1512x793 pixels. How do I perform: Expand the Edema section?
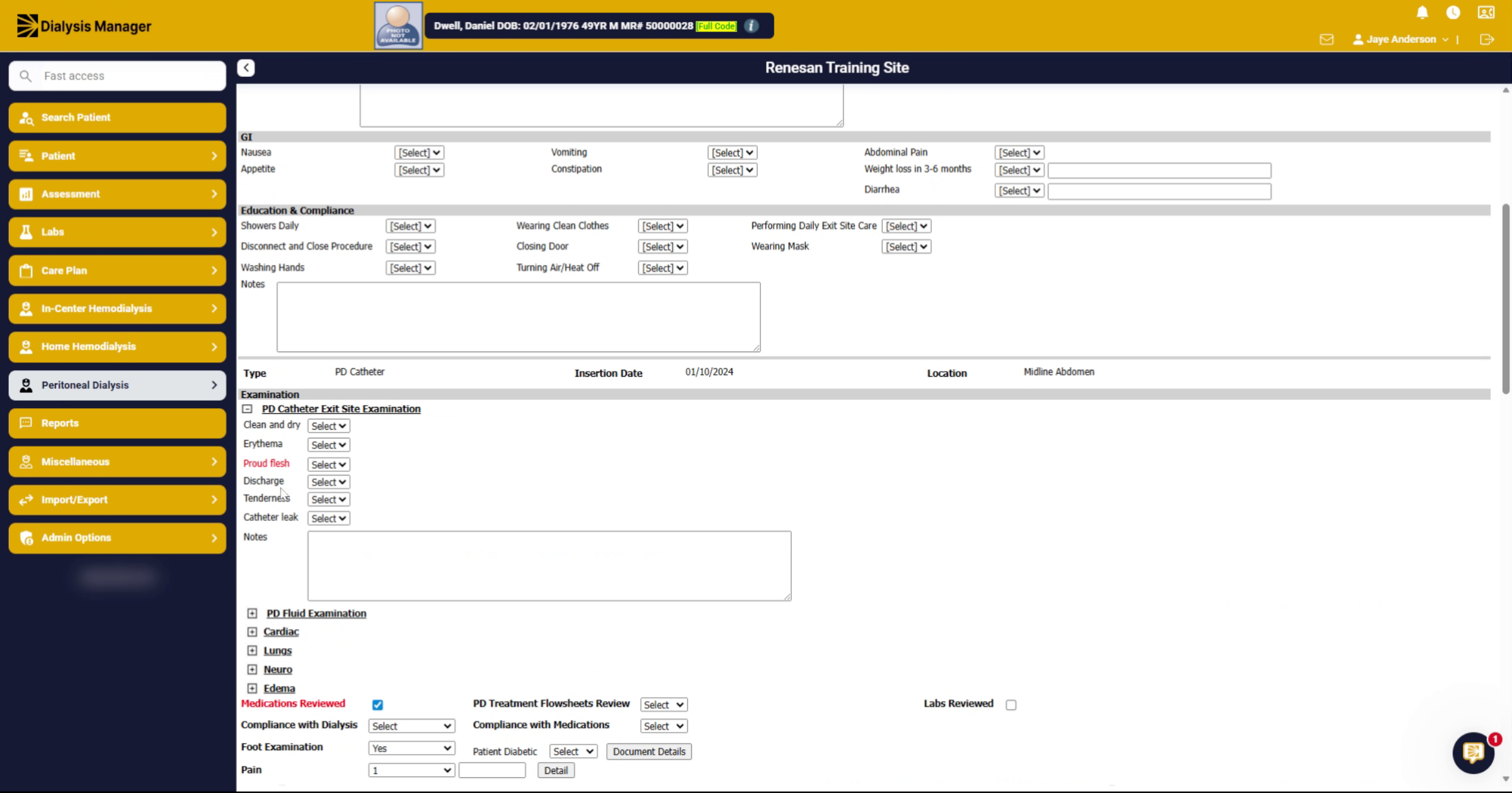pos(252,688)
